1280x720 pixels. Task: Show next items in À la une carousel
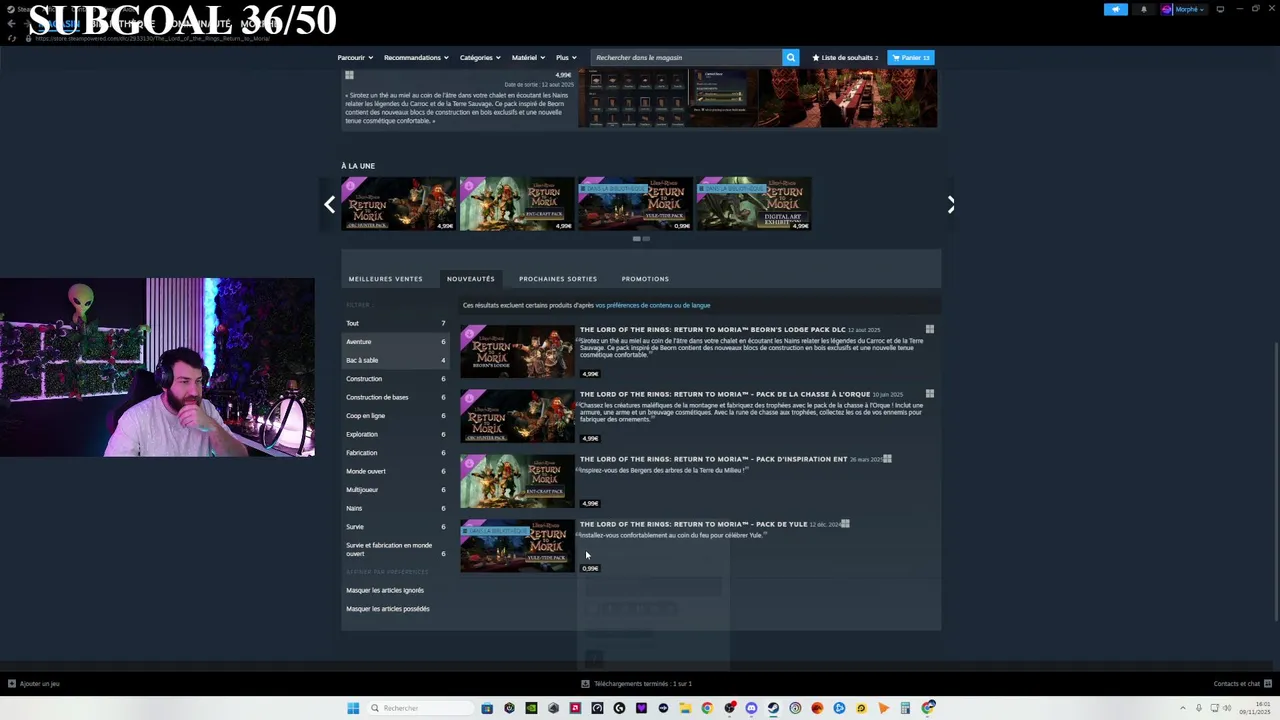[x=950, y=204]
